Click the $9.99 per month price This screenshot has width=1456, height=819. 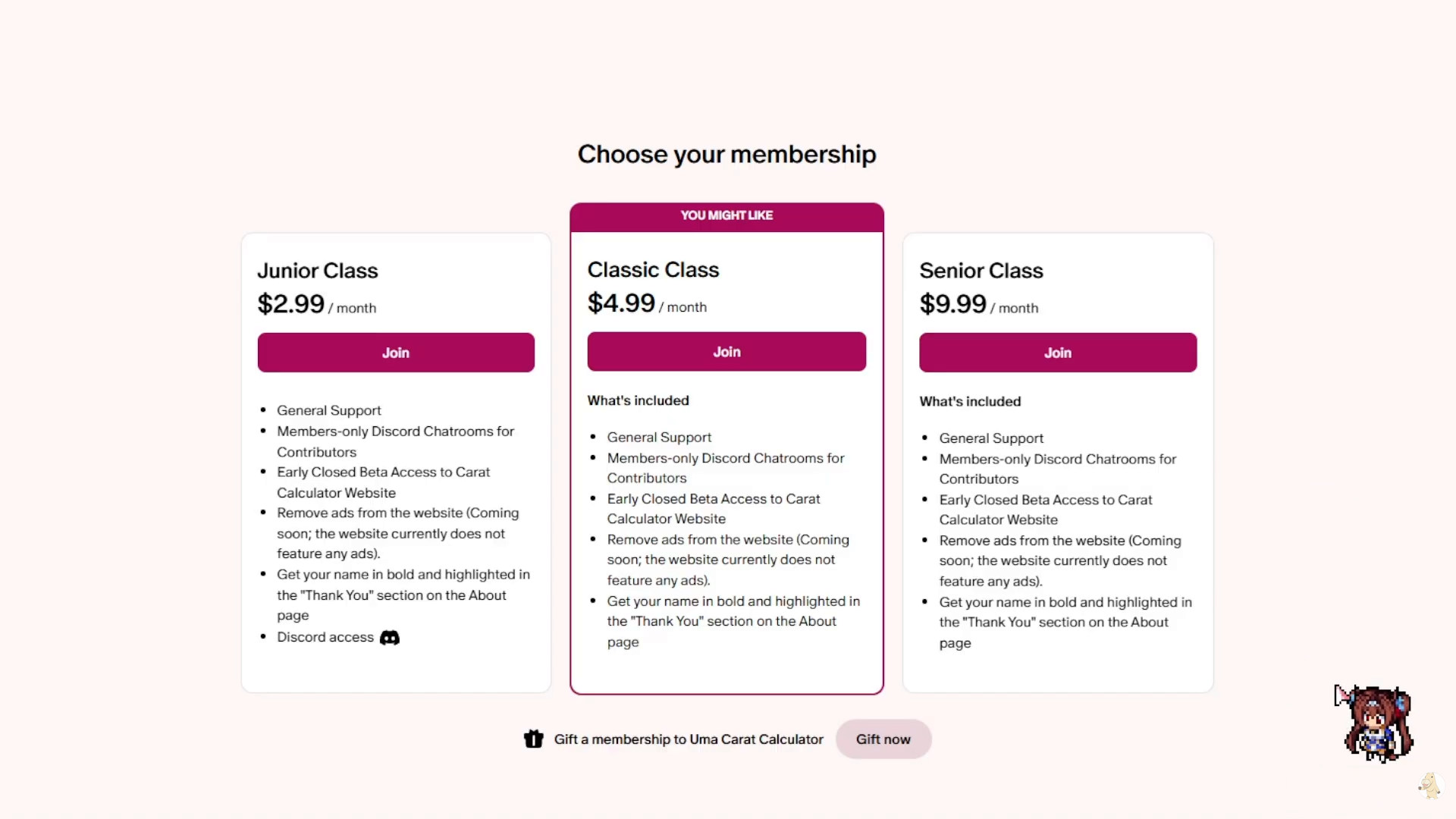(979, 304)
